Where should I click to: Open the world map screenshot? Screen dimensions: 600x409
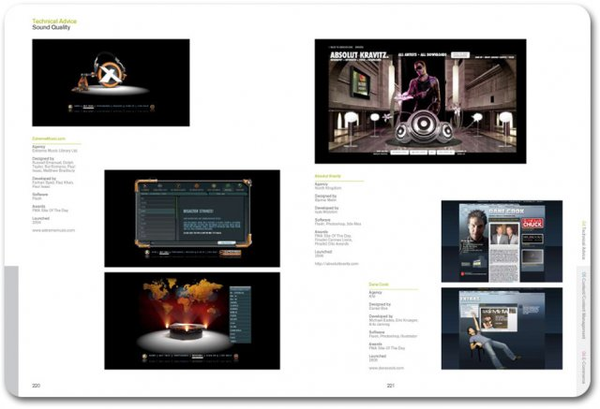tap(192, 321)
